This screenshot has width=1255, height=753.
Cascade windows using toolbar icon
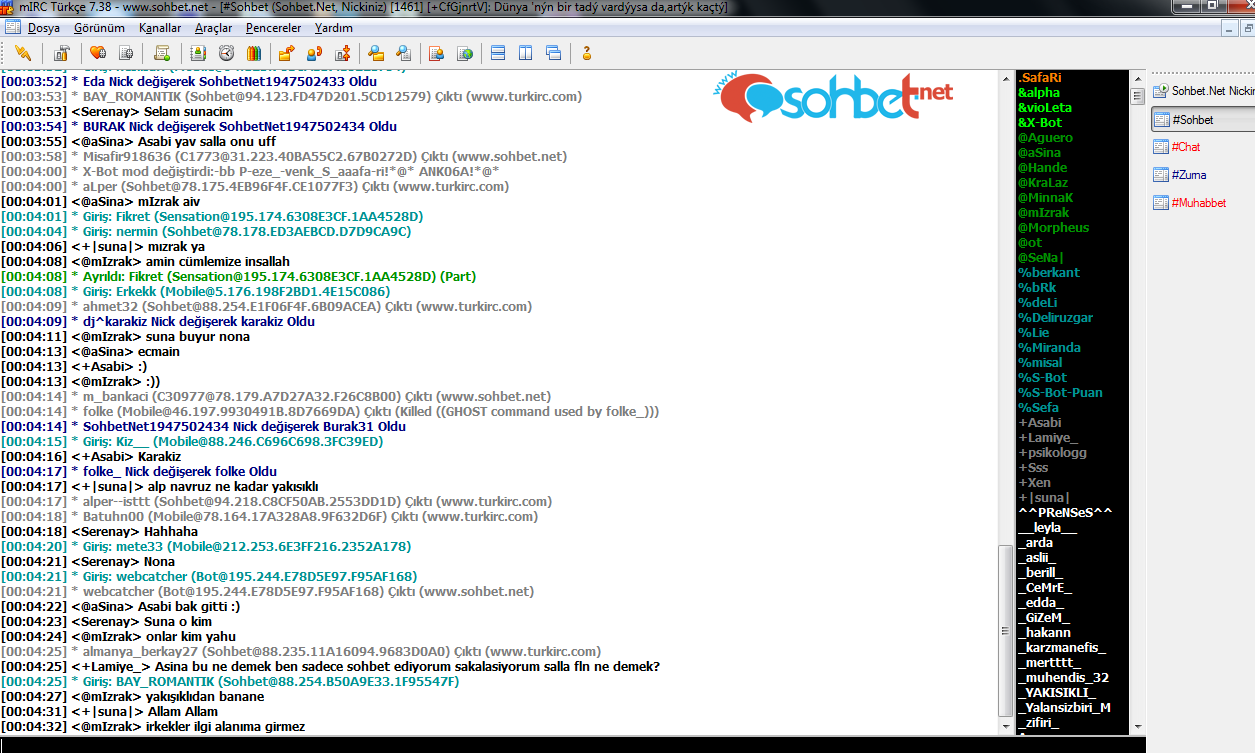(554, 53)
